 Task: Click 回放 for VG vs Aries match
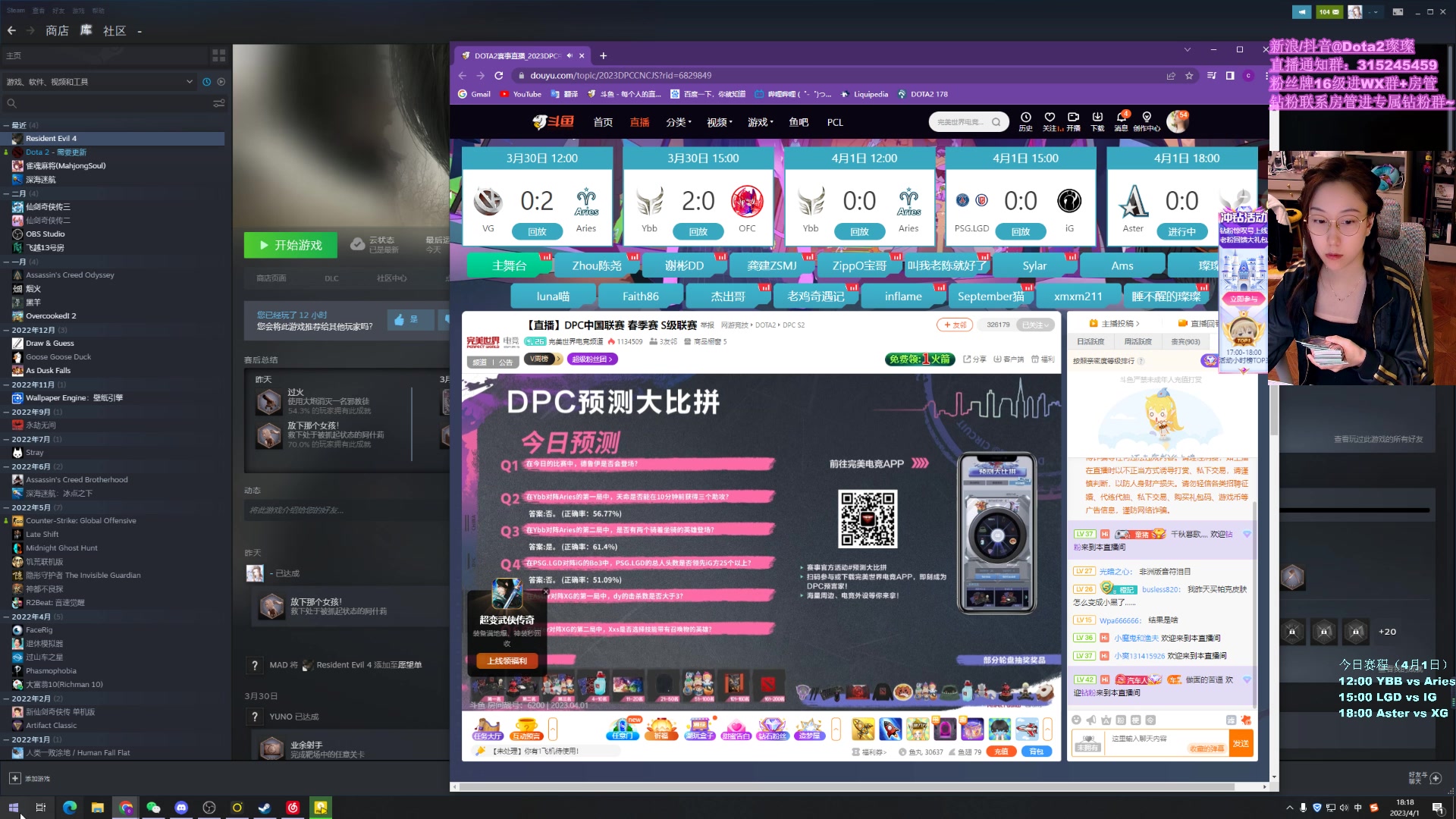(x=537, y=232)
